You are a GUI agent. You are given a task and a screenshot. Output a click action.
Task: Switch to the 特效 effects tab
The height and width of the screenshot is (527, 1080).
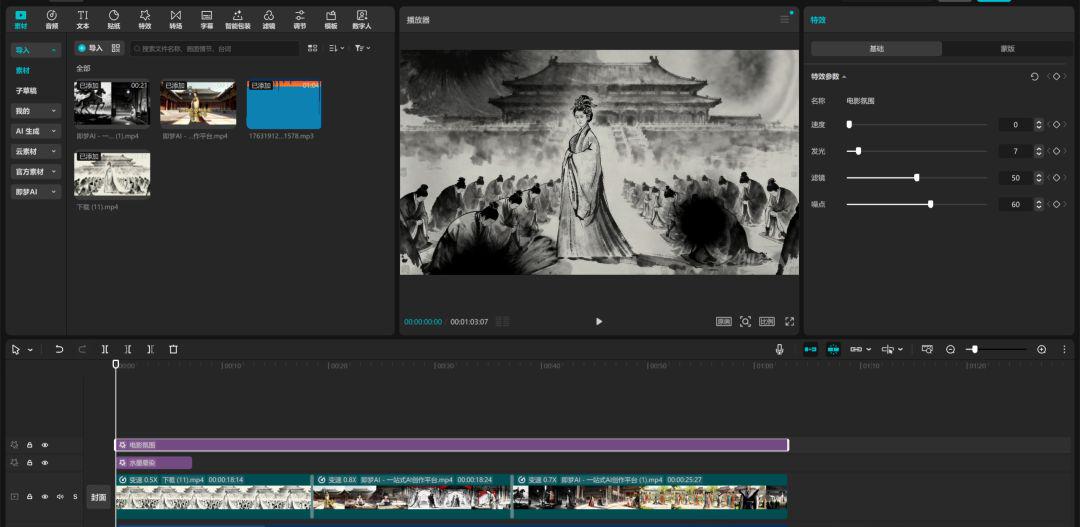(145, 19)
